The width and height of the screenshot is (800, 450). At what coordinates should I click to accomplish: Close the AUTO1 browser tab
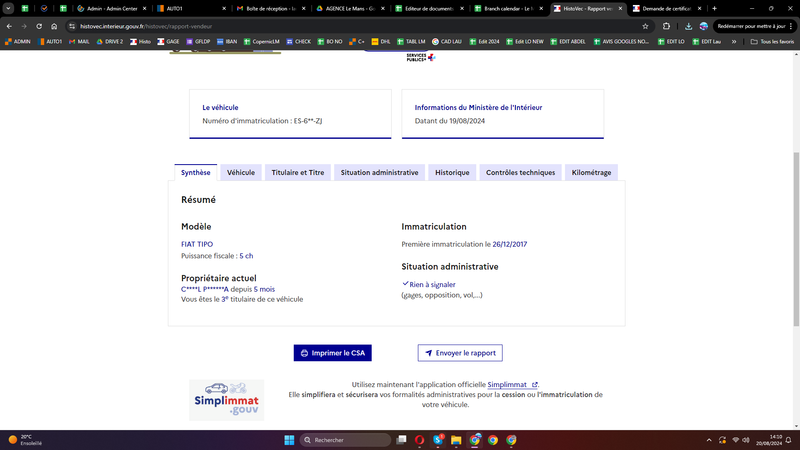[x=224, y=8]
